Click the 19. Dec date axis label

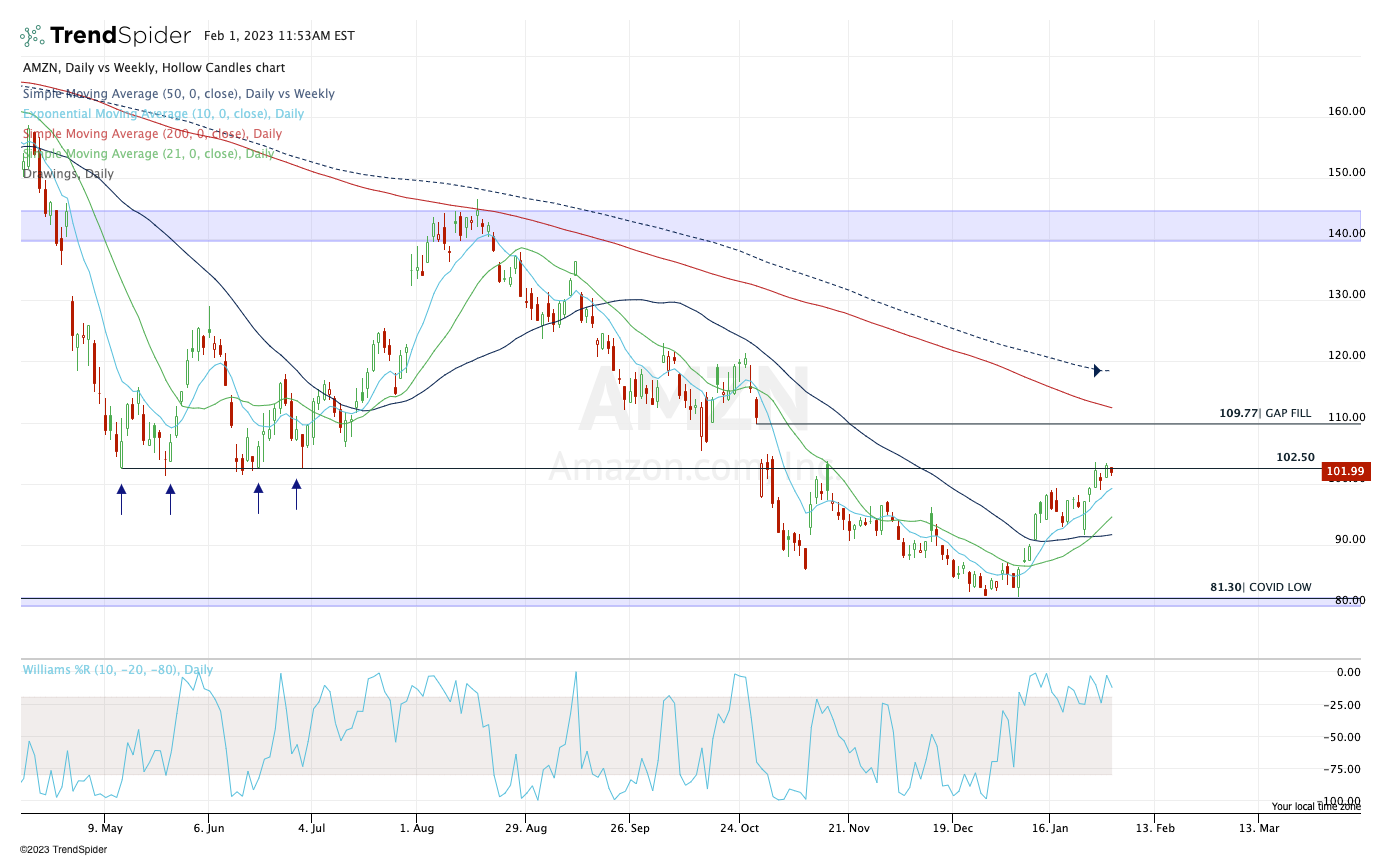point(951,828)
